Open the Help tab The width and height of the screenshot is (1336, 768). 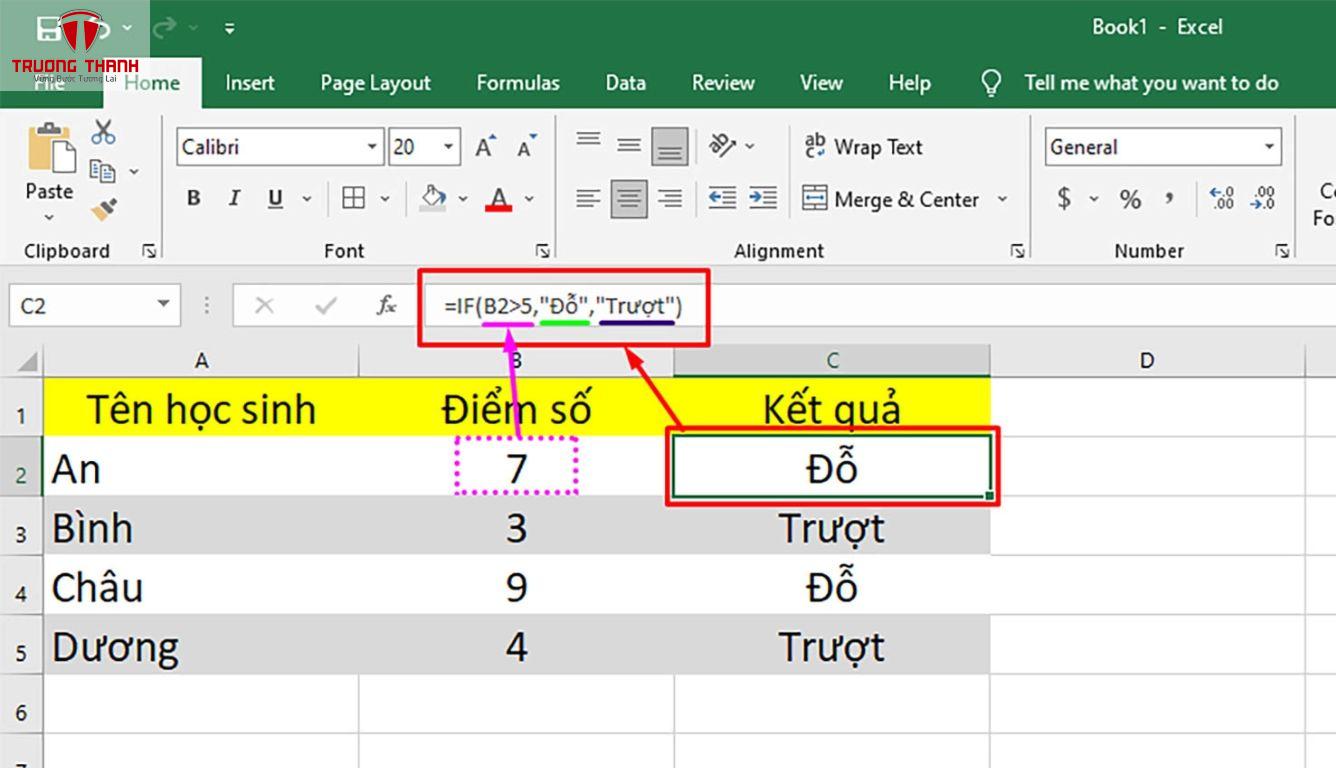(909, 83)
